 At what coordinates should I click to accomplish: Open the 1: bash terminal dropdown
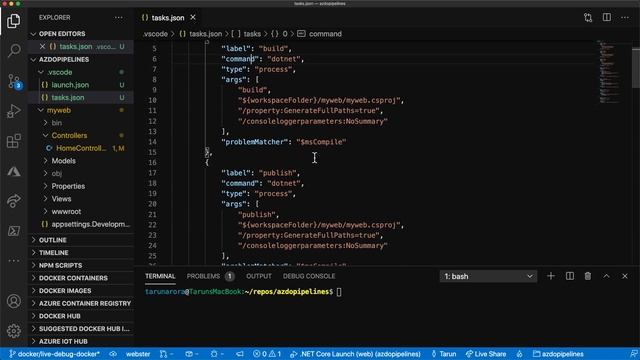click(488, 276)
